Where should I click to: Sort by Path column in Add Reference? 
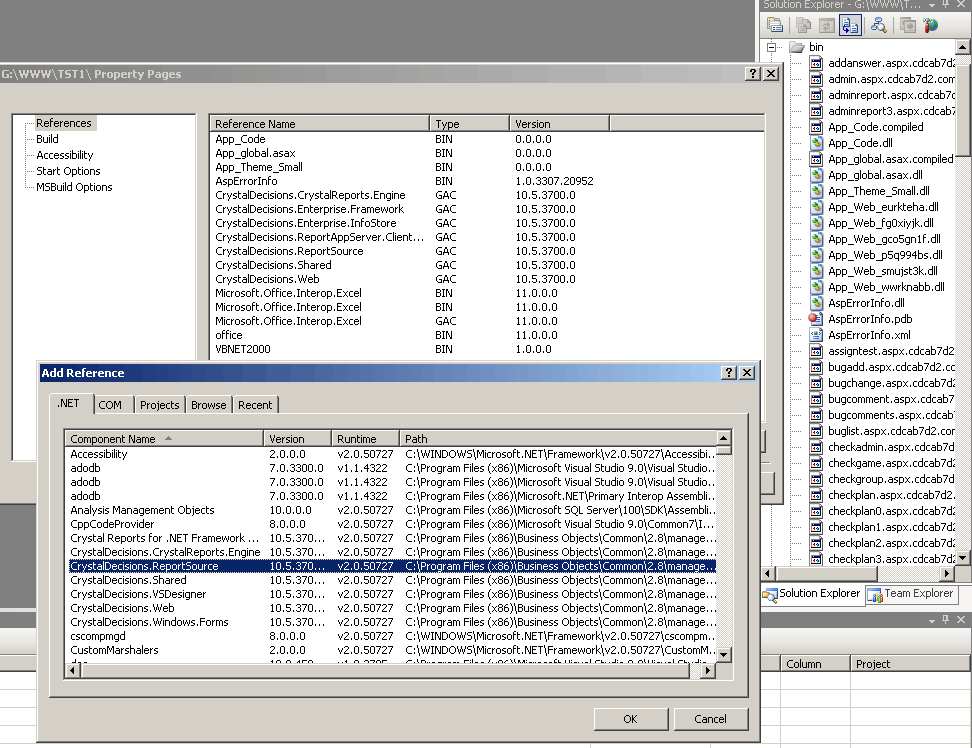pyautogui.click(x=558, y=439)
